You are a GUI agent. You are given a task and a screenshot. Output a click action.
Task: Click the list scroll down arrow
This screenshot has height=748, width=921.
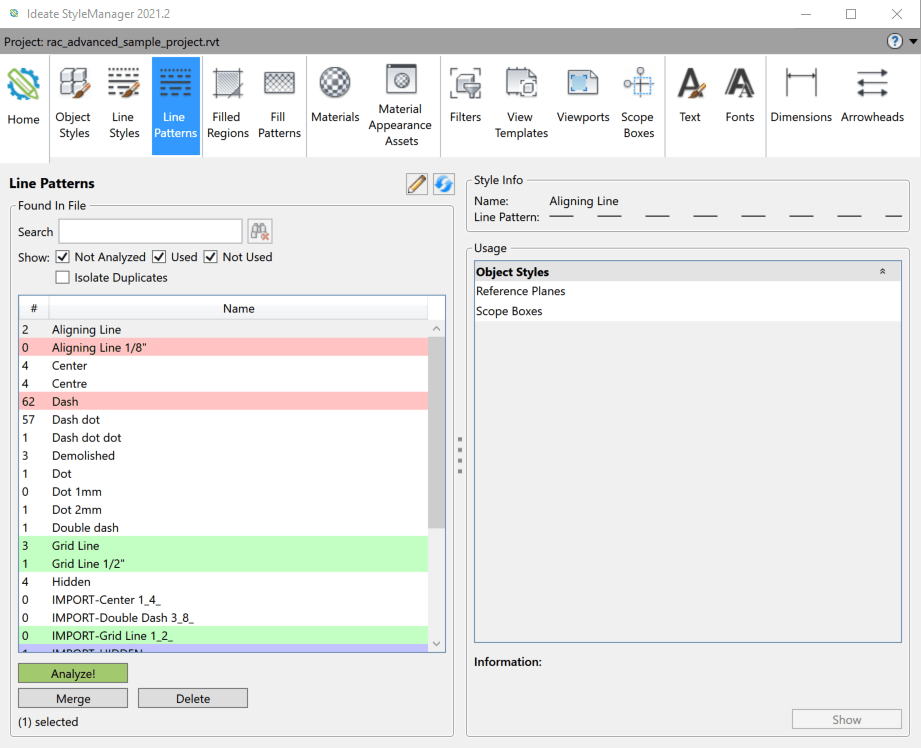[x=436, y=643]
